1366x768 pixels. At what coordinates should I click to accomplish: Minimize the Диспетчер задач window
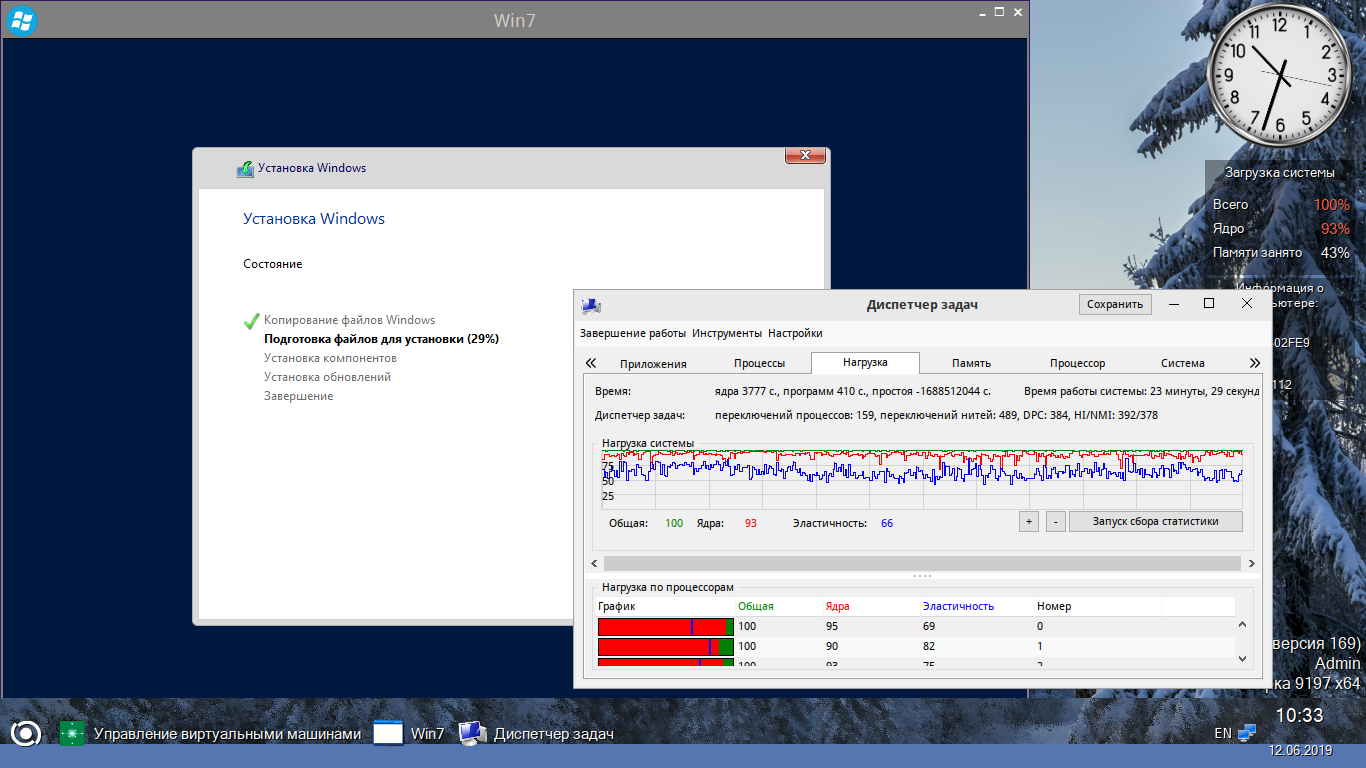(1174, 303)
